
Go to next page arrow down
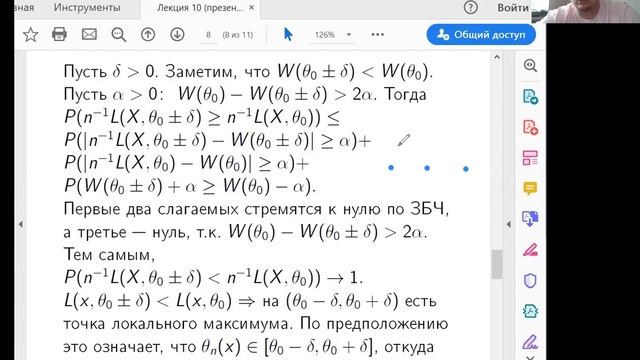tap(177, 35)
